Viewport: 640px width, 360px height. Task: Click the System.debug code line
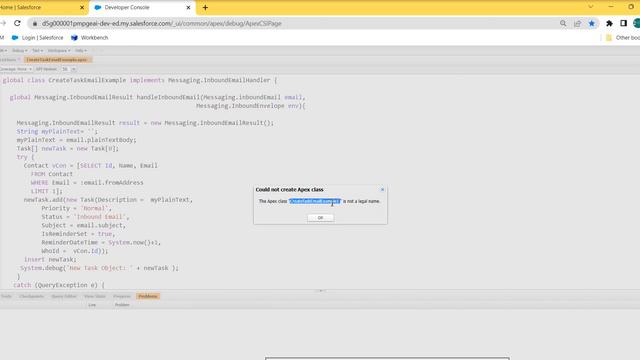coord(99,268)
